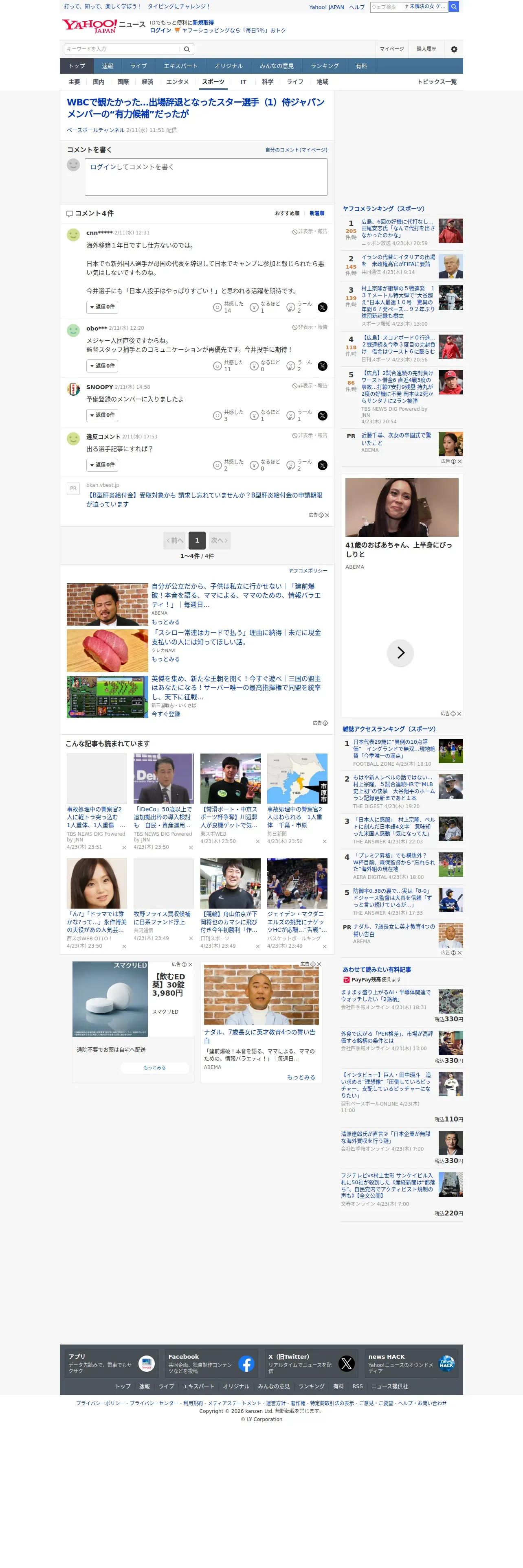Advance the ABEMA ad carousel arrow
523x1568 pixels.
point(400,653)
